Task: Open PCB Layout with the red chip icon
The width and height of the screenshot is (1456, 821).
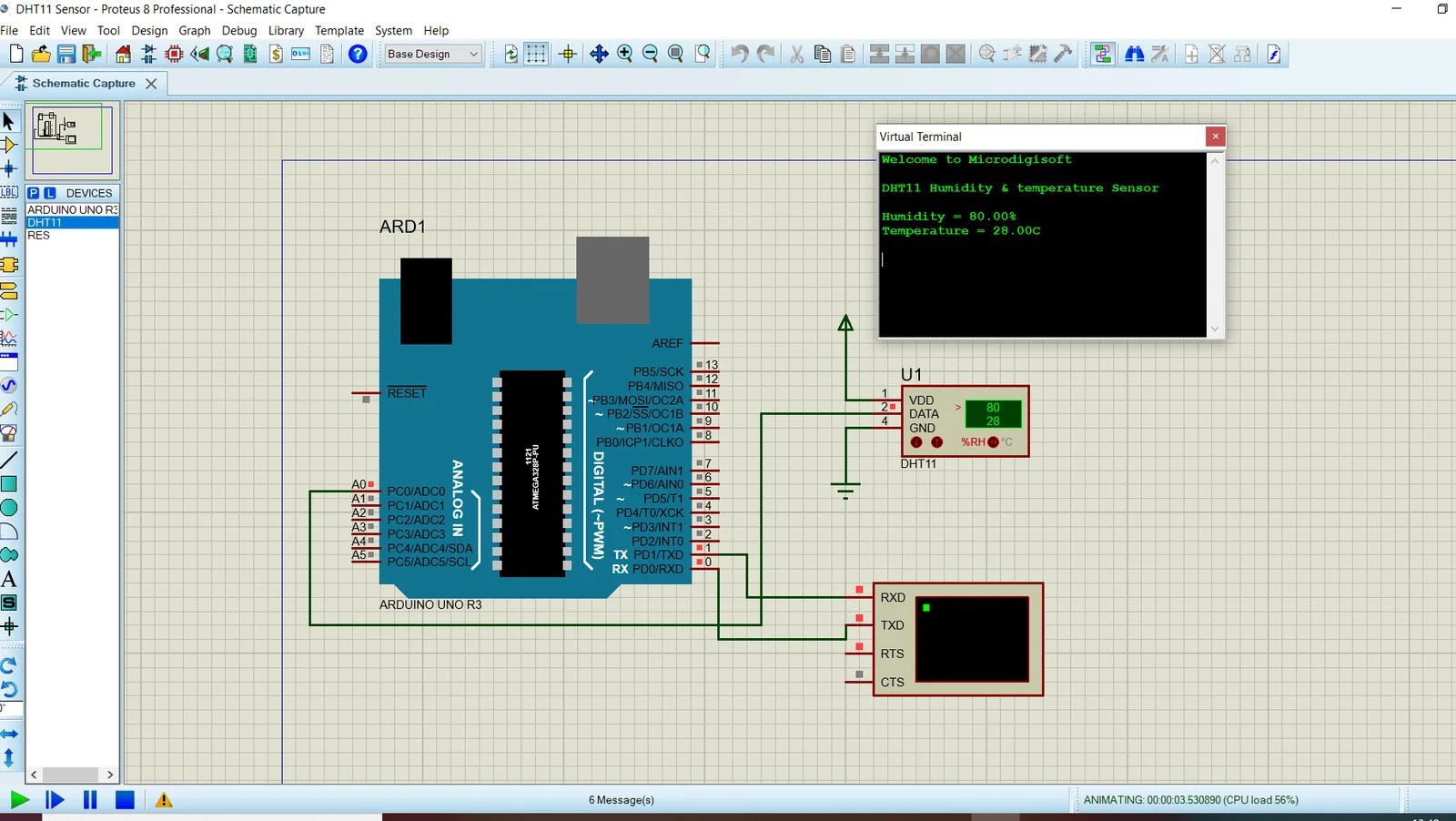Action: 174,54
